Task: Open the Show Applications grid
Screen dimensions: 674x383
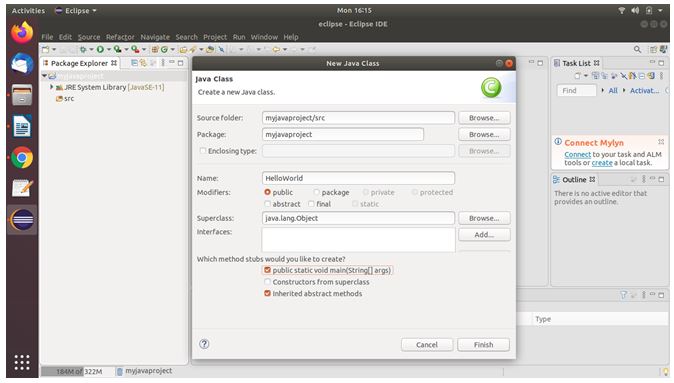Action: [22, 362]
